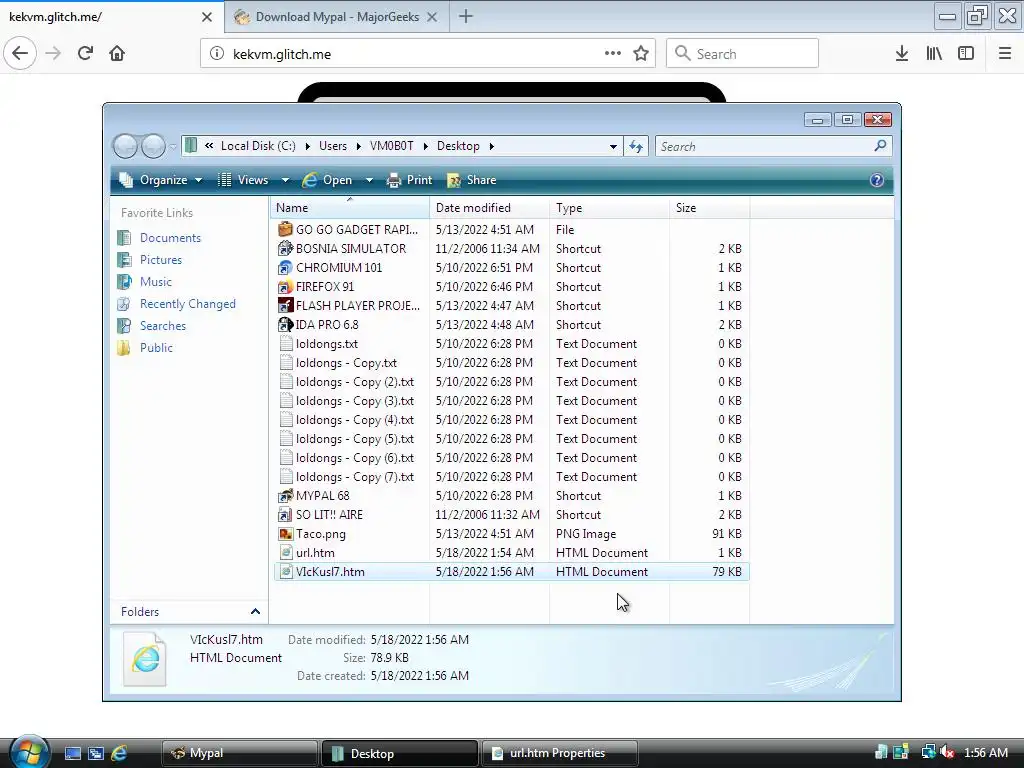Expand the VM0B0T breadcrumb arrow

pyautogui.click(x=426, y=146)
